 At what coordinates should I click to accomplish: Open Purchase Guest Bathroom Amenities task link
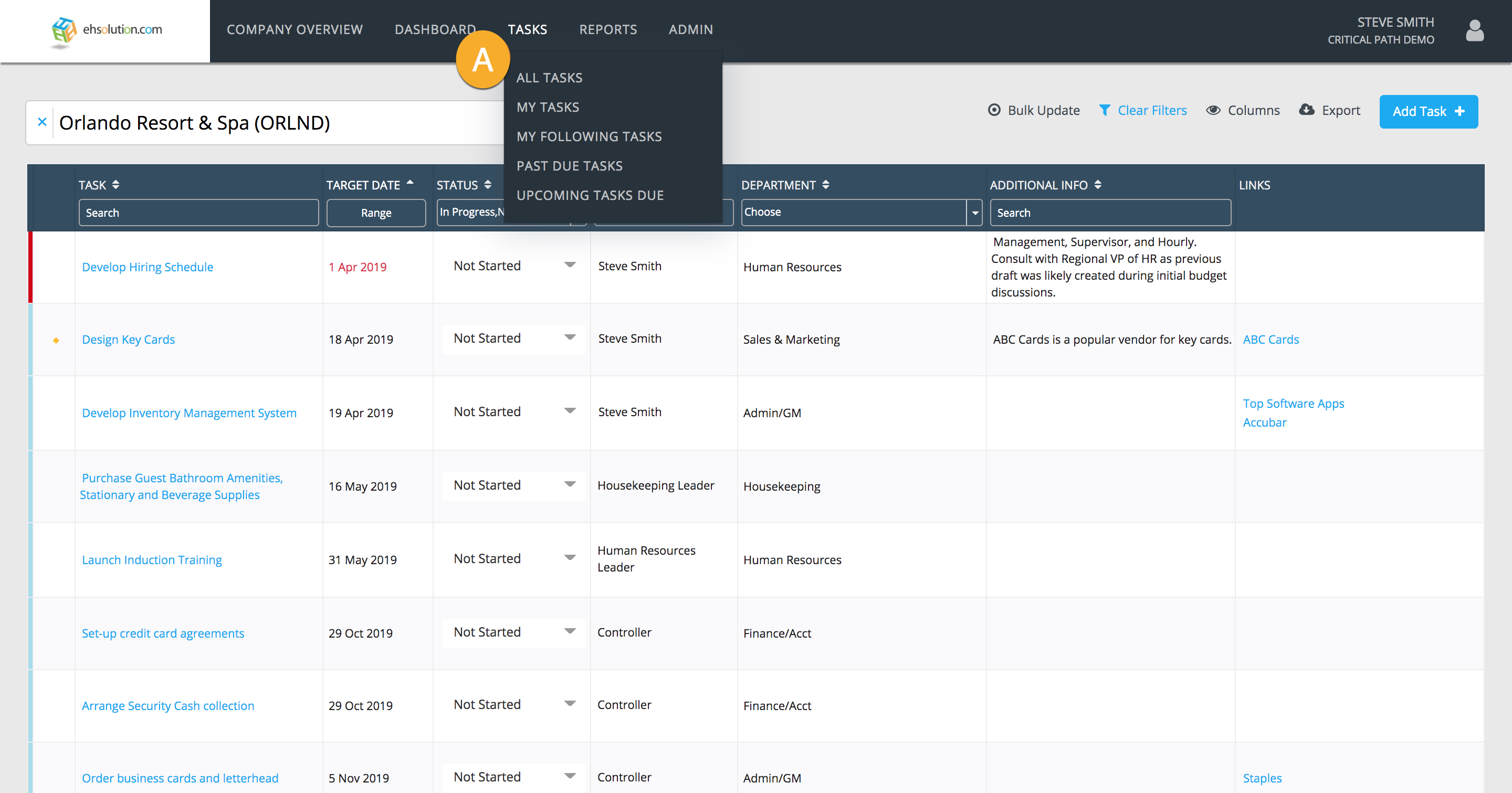point(181,486)
